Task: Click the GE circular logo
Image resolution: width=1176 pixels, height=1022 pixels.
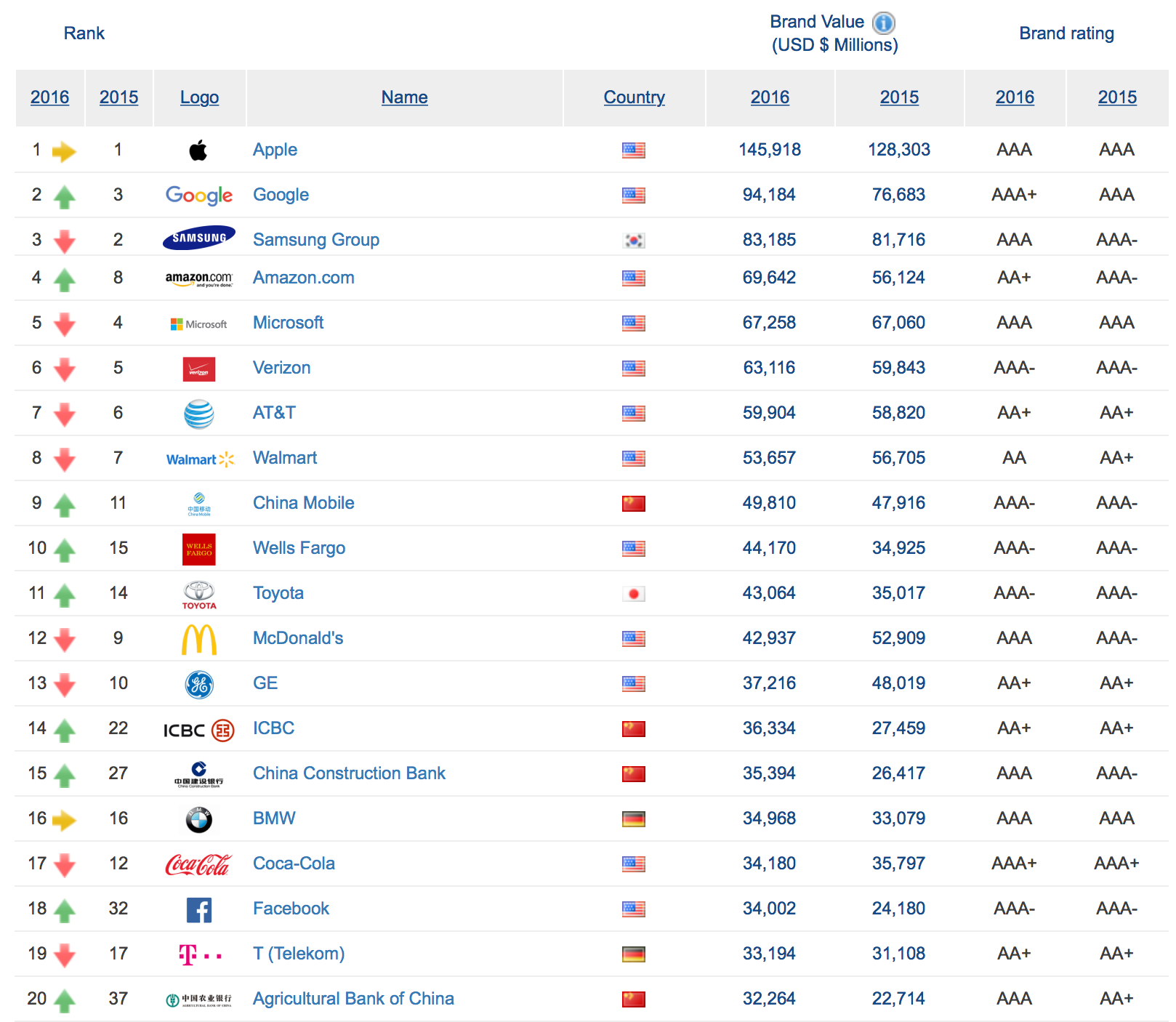Action: tap(198, 684)
